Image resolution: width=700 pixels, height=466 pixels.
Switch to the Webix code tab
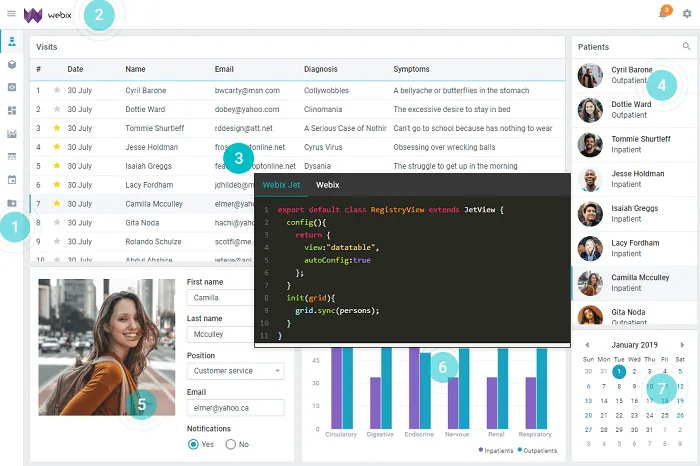coord(328,185)
